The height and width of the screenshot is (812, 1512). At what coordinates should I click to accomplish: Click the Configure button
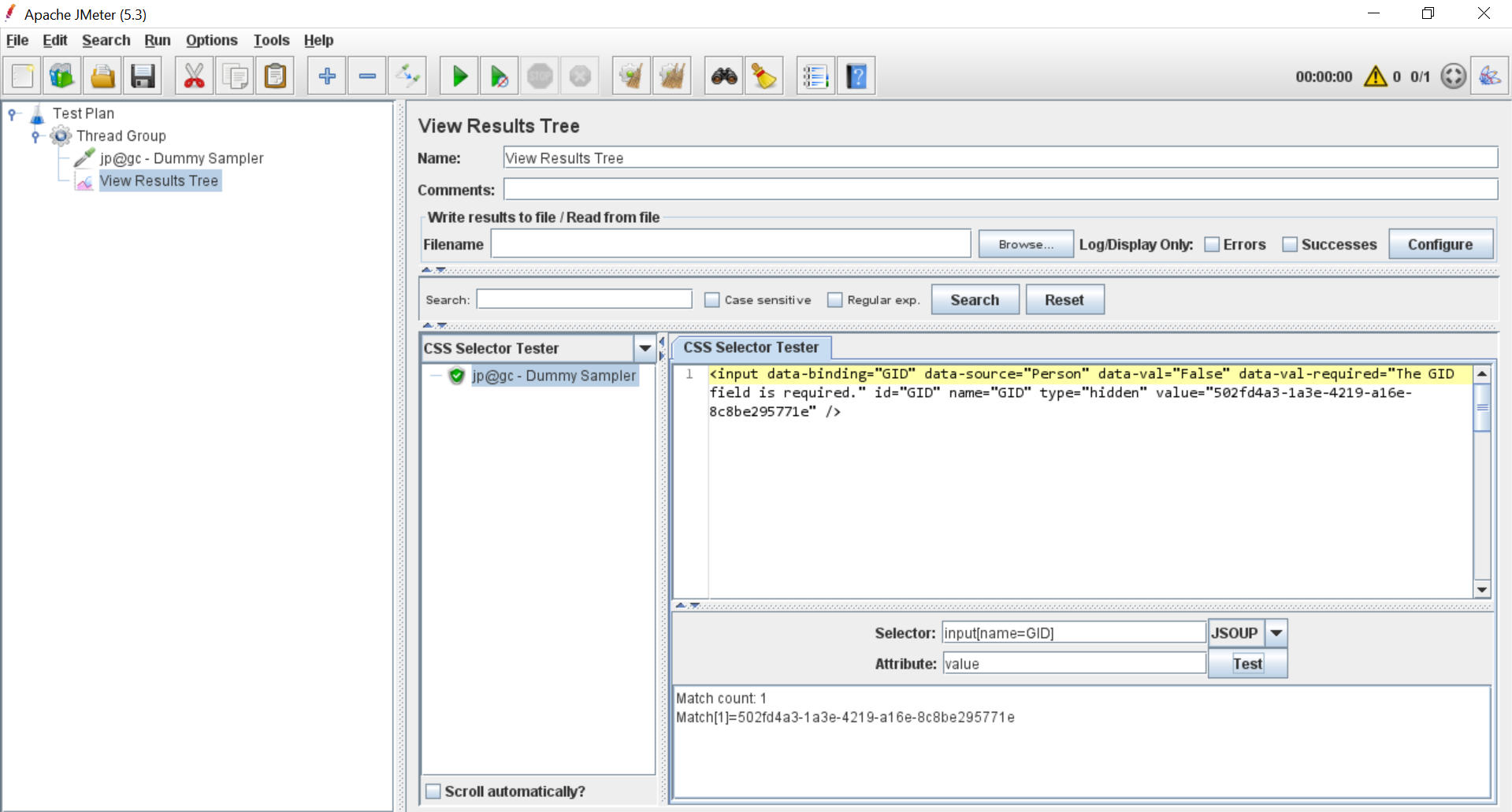1440,244
